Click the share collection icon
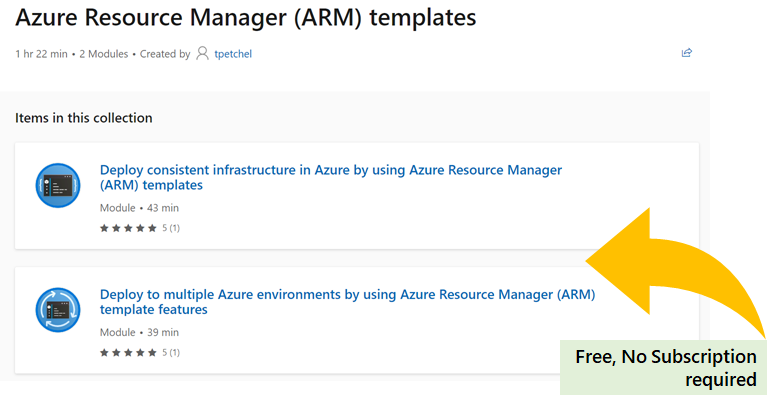Image resolution: width=784 pixels, height=402 pixels. tap(686, 52)
